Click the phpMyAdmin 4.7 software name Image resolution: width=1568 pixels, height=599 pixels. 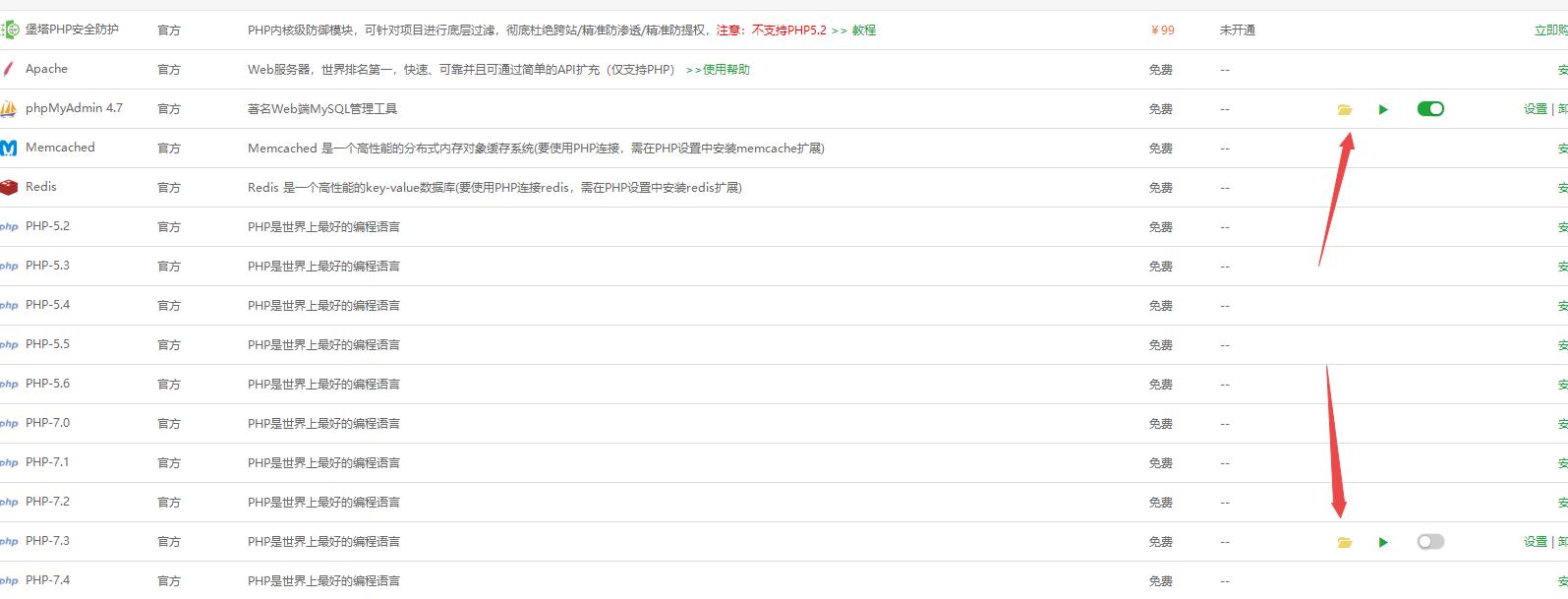(x=74, y=108)
